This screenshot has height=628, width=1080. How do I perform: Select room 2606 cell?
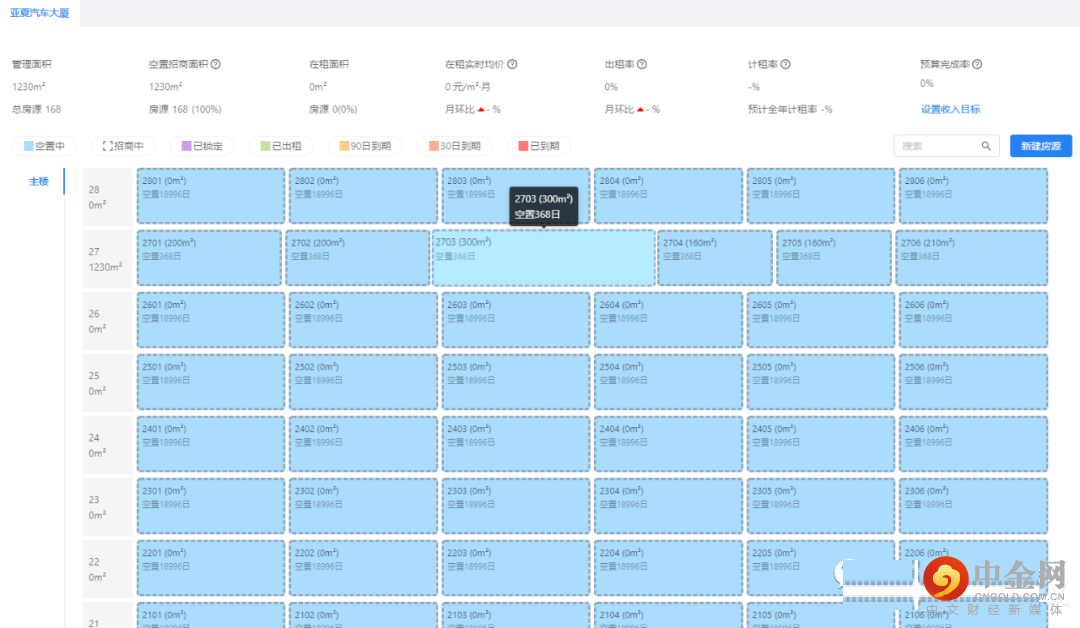(x=973, y=320)
